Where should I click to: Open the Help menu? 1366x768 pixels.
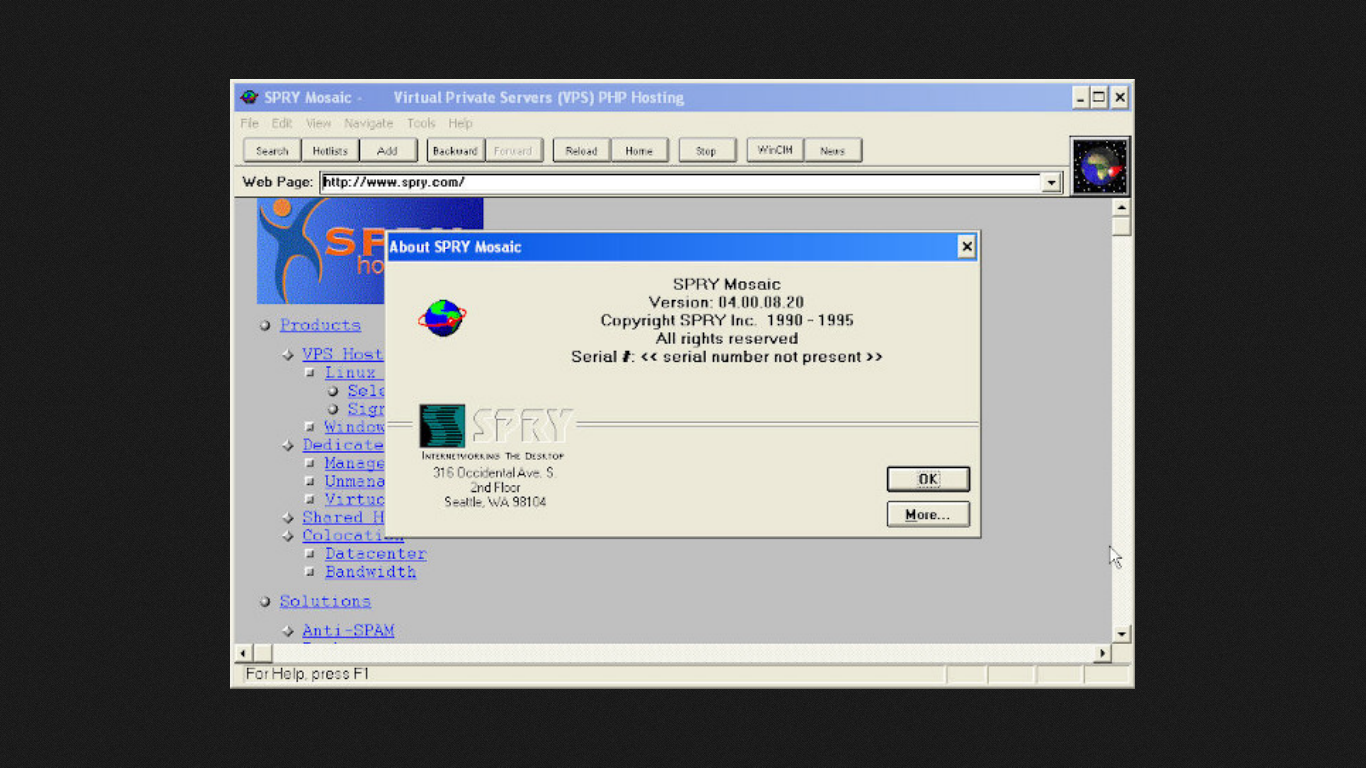460,123
